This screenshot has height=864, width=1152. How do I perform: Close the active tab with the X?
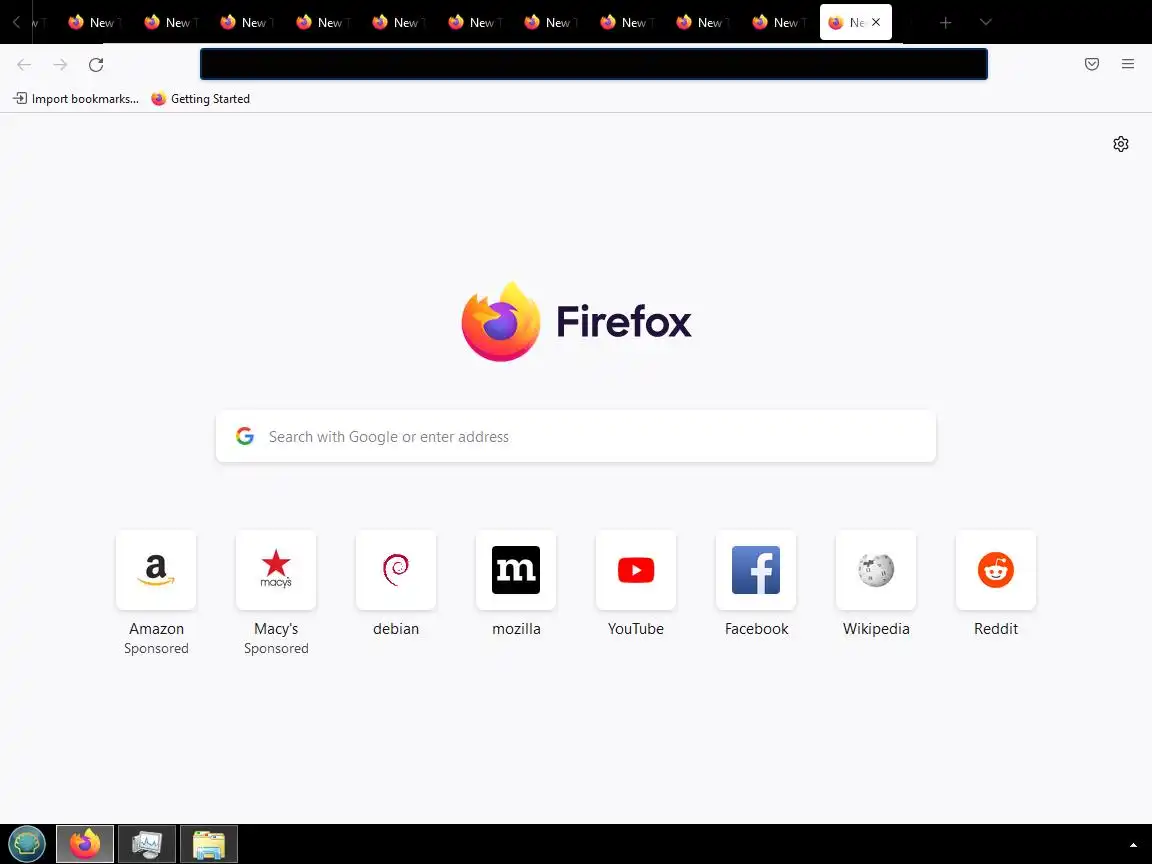(x=876, y=22)
